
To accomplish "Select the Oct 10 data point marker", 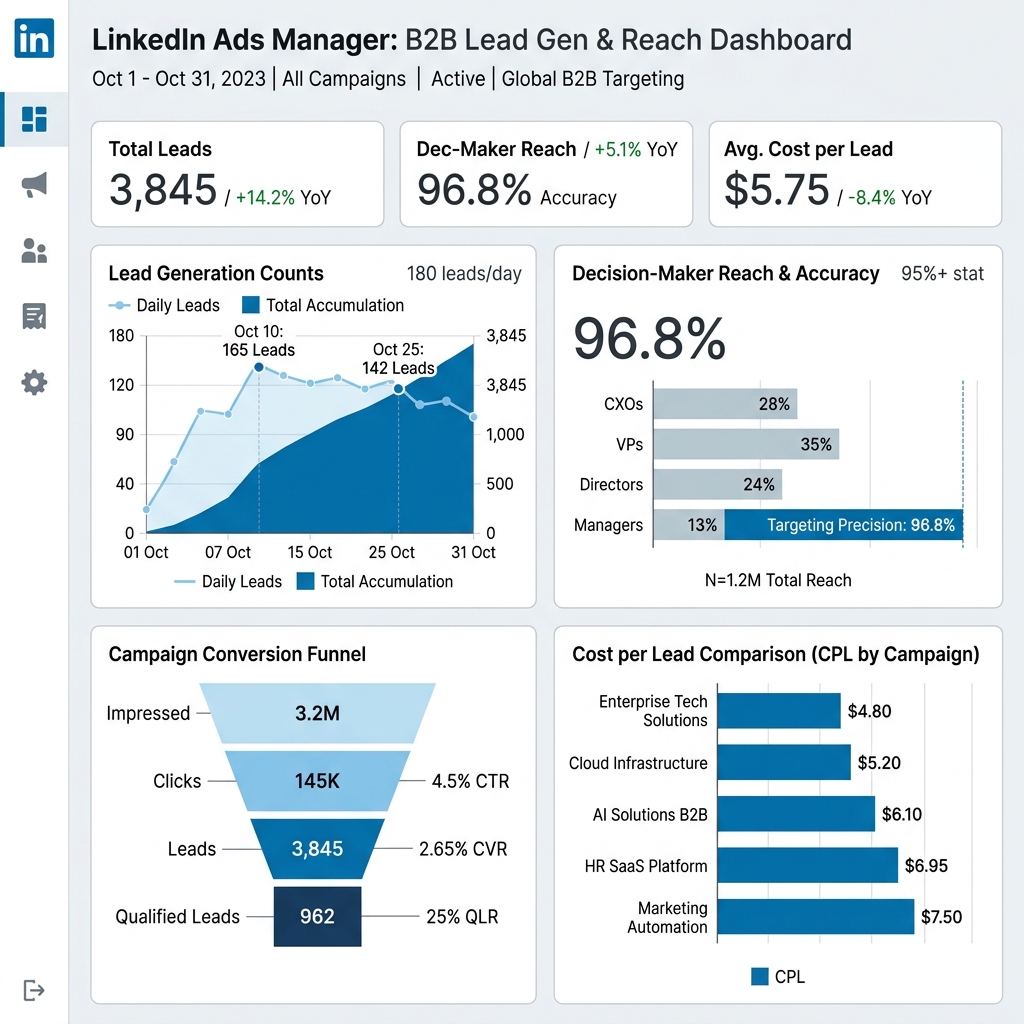I will (x=259, y=368).
